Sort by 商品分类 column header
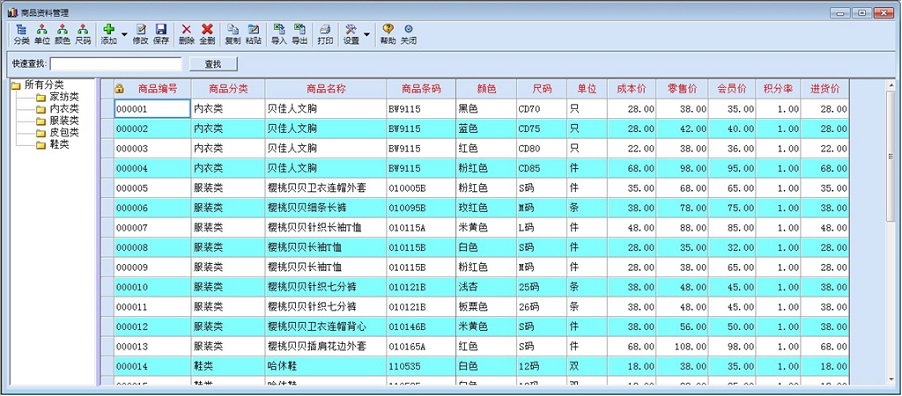Viewport: 902px width, 396px height. [x=228, y=89]
